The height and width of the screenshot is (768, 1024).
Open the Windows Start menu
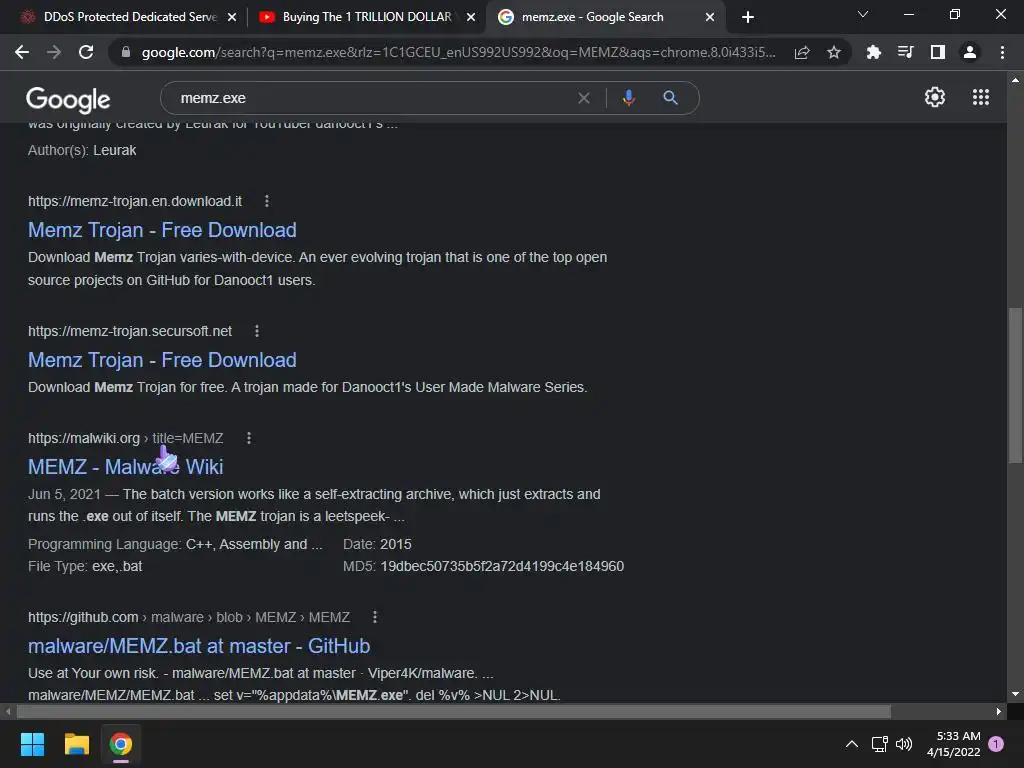click(x=32, y=744)
